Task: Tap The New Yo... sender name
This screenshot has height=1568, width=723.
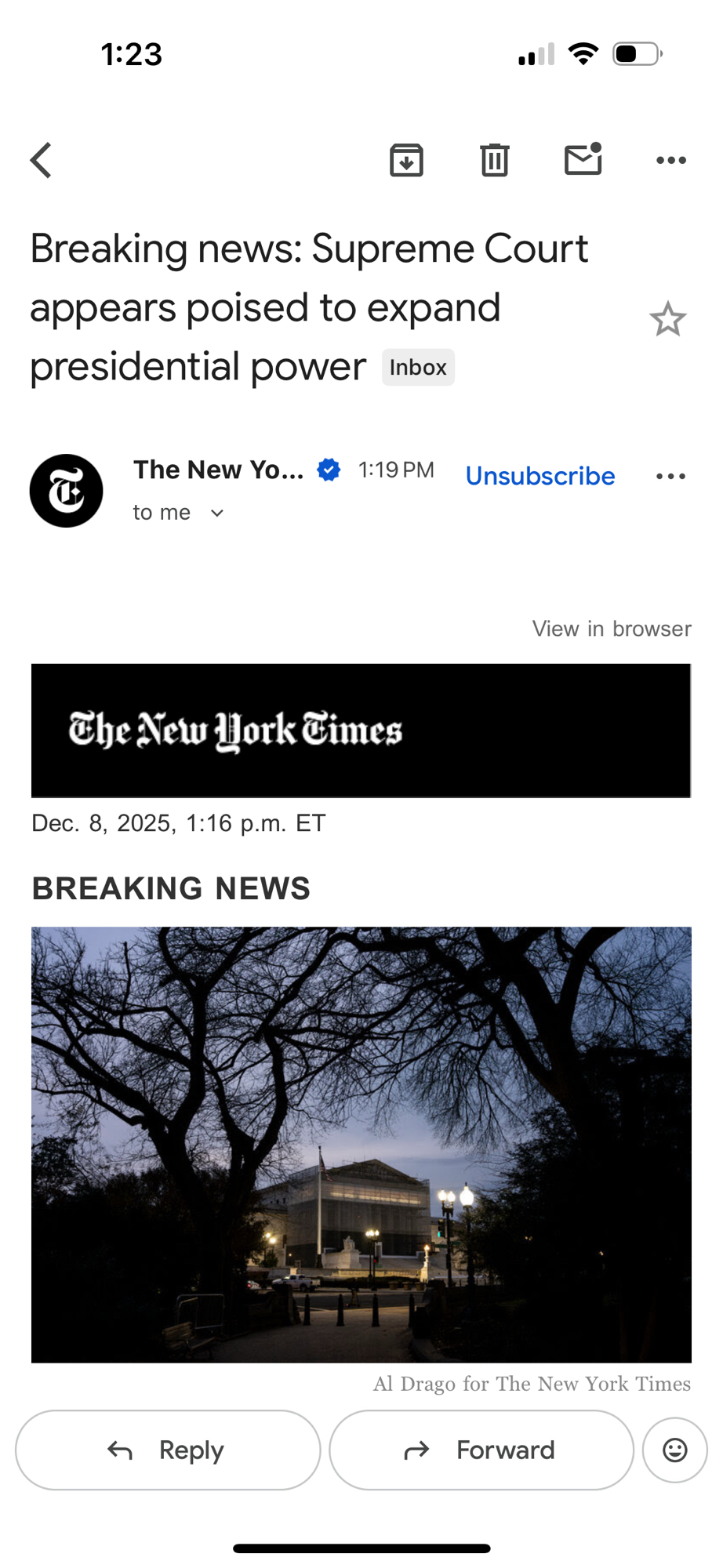Action: tap(218, 470)
